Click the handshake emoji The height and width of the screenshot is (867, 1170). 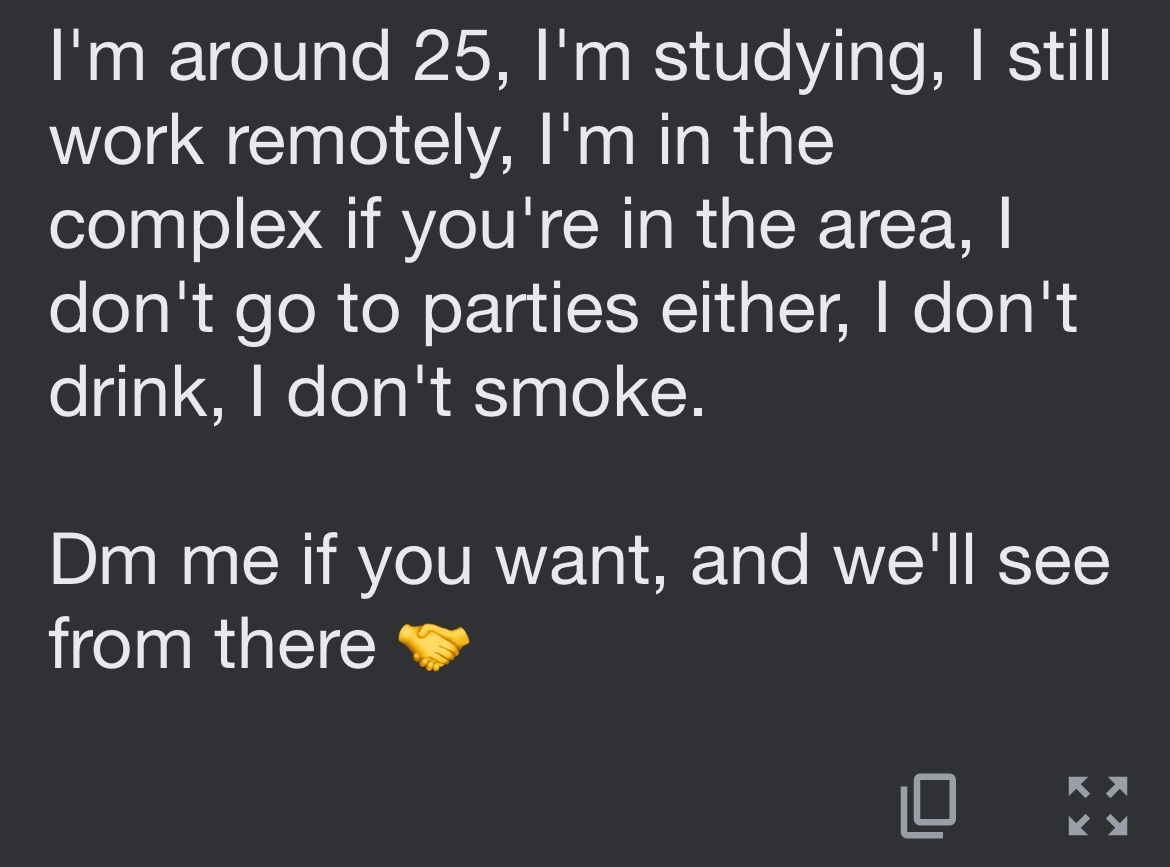point(434,645)
